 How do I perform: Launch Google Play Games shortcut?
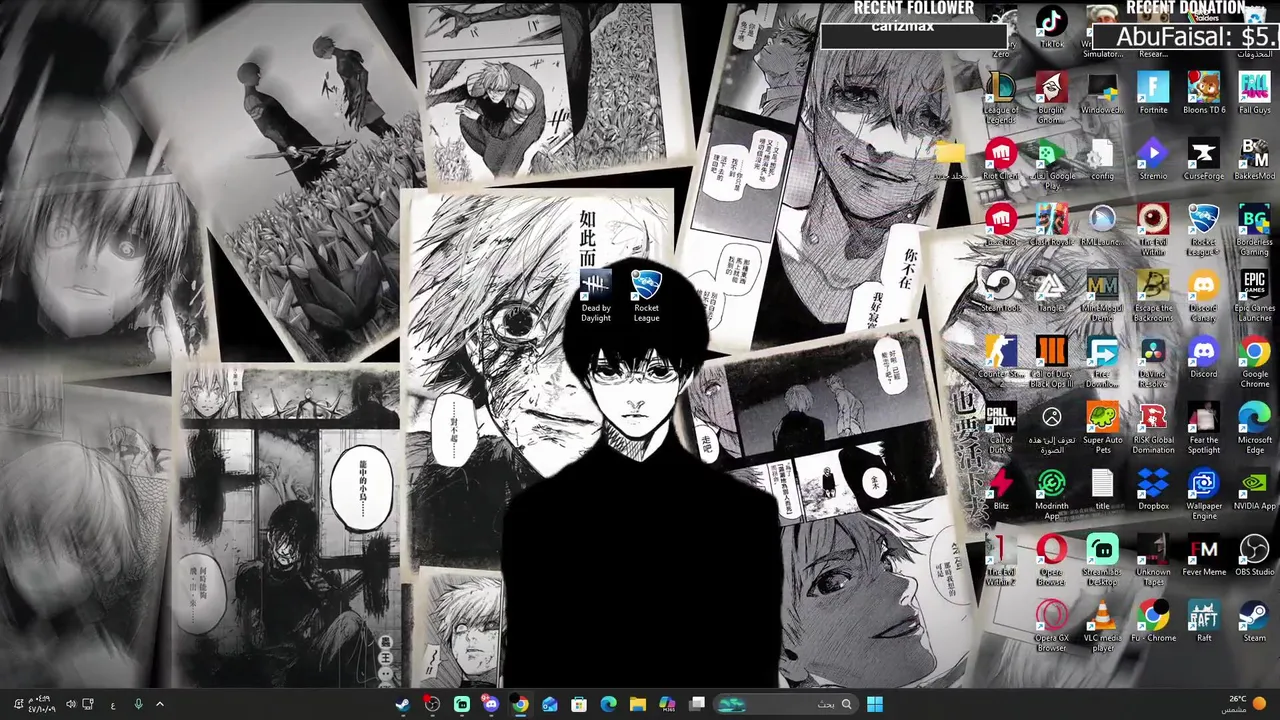tap(1051, 164)
